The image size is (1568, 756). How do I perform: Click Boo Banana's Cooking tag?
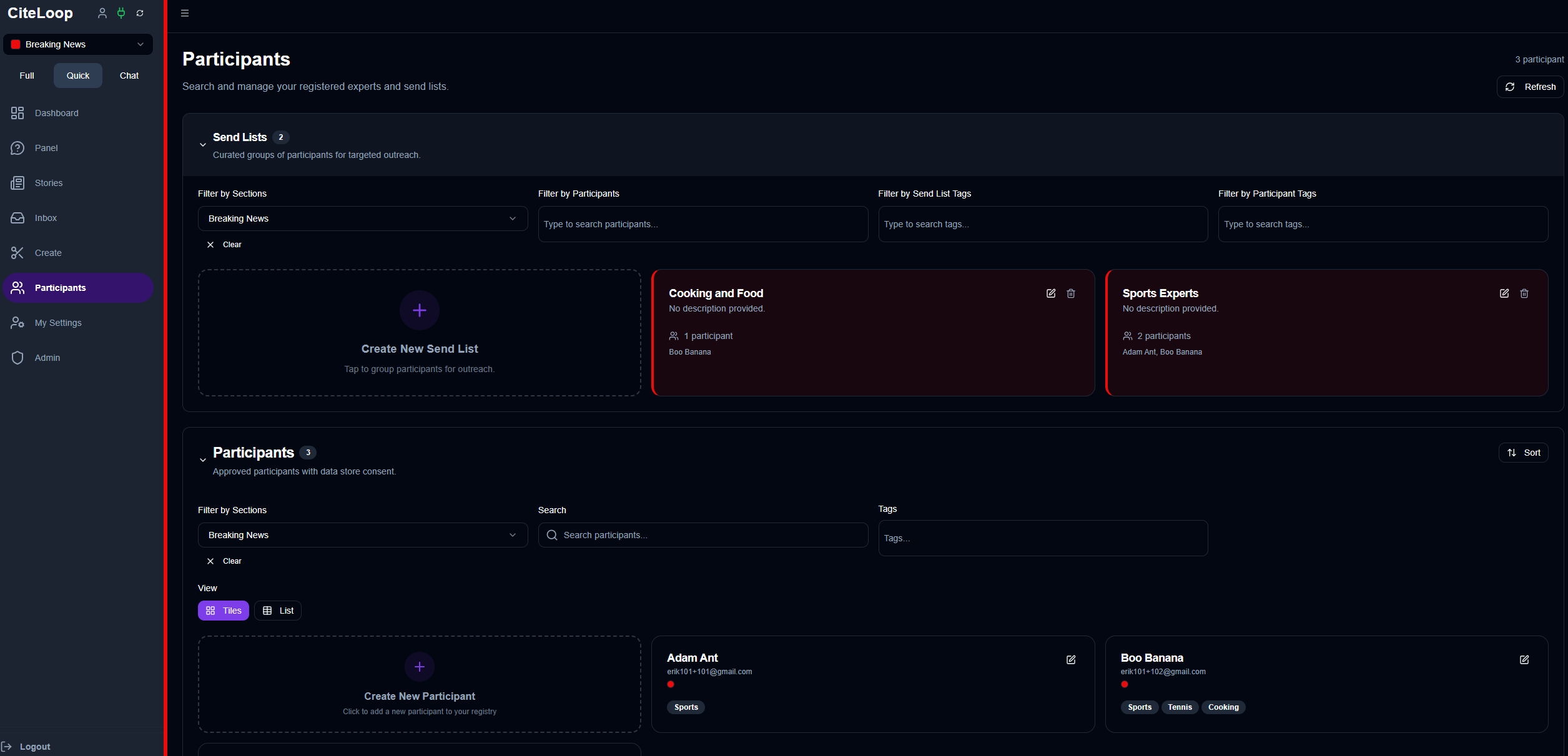click(x=1223, y=707)
